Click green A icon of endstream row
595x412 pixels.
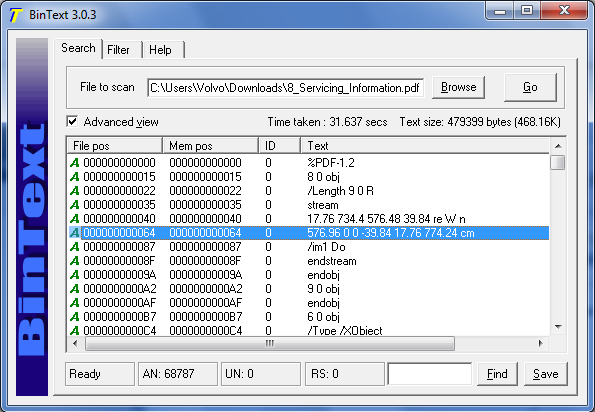(75, 261)
